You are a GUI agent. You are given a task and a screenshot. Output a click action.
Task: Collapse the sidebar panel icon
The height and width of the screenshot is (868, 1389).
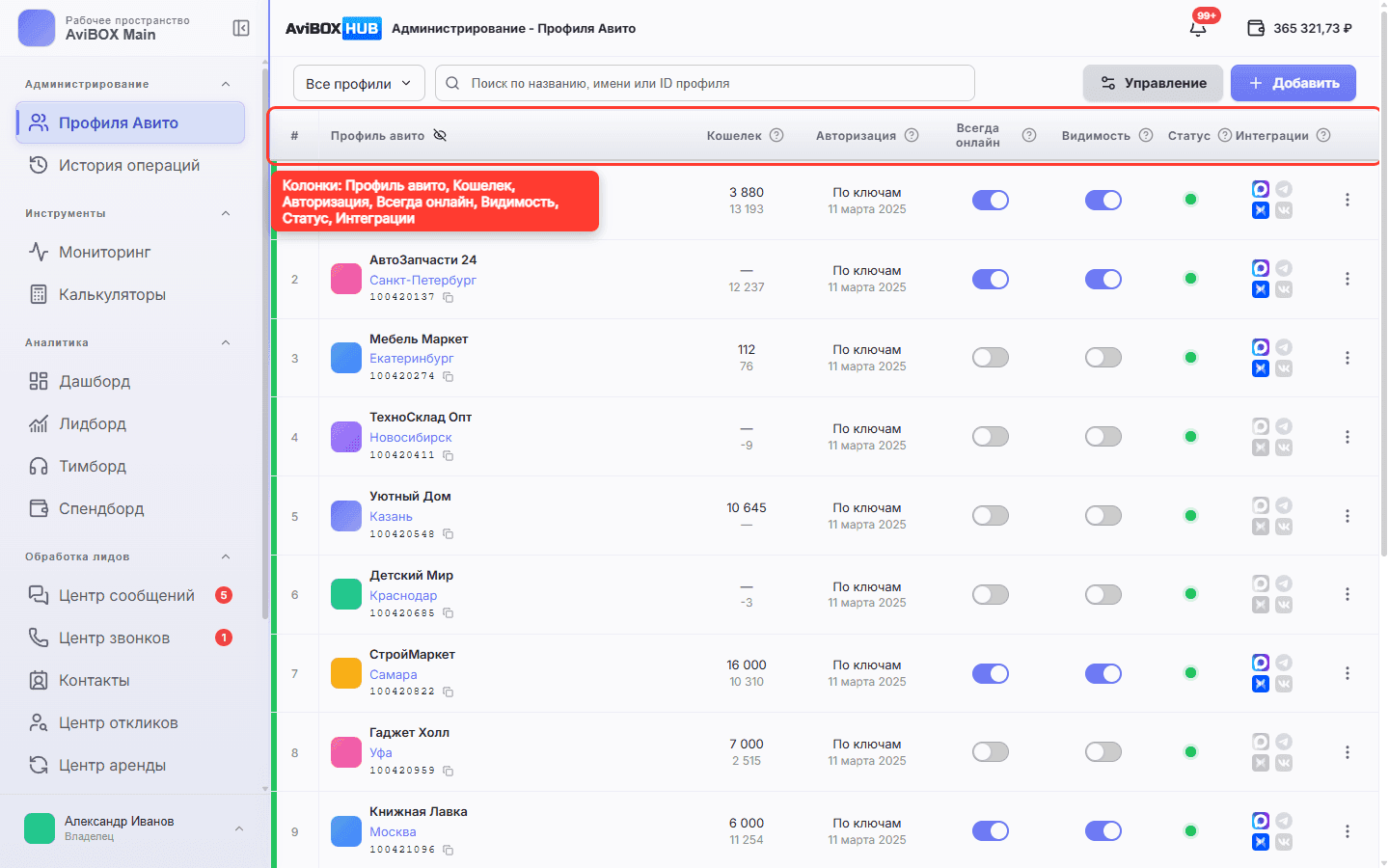click(x=241, y=28)
